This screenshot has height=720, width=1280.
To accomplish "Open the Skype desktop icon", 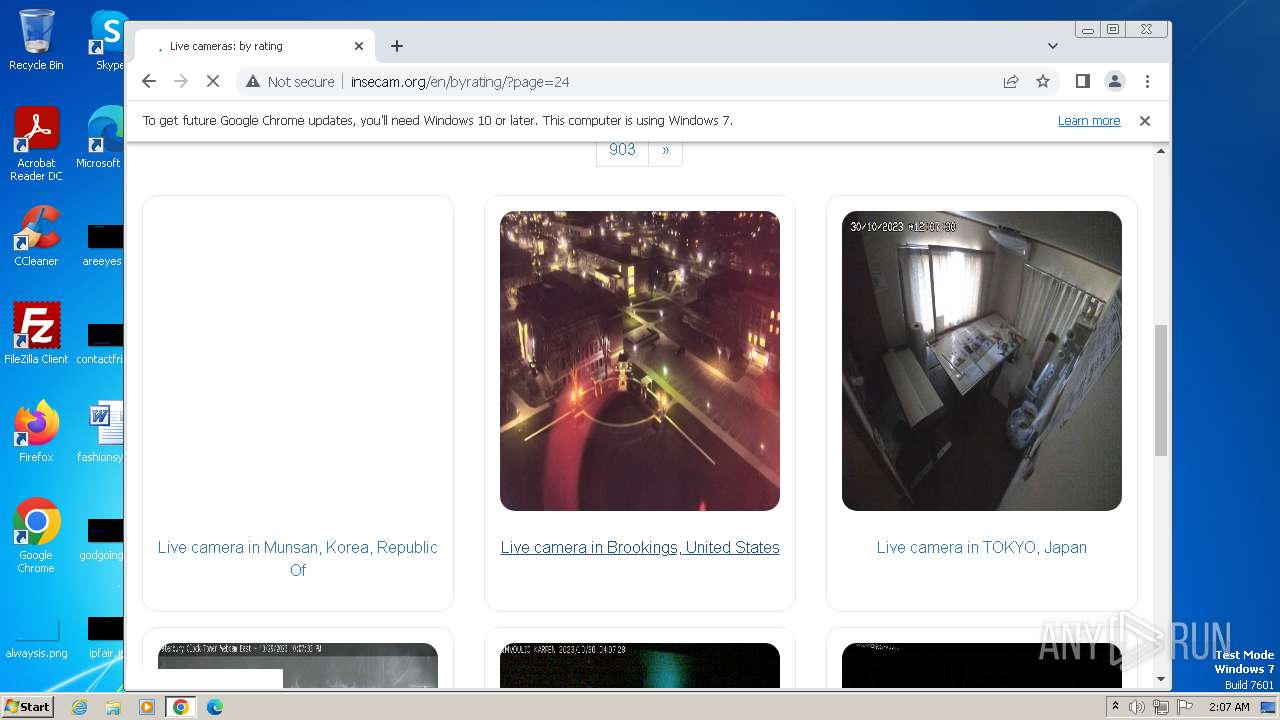I will click(x=108, y=40).
